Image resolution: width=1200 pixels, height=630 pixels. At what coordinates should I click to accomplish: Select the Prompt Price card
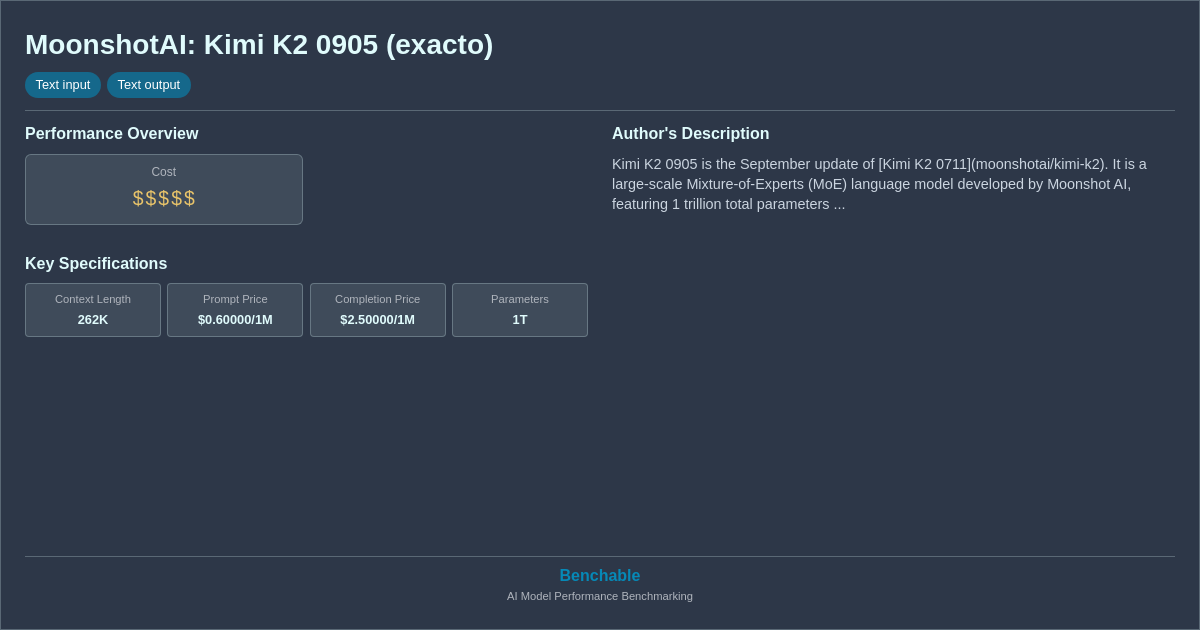coord(234,310)
